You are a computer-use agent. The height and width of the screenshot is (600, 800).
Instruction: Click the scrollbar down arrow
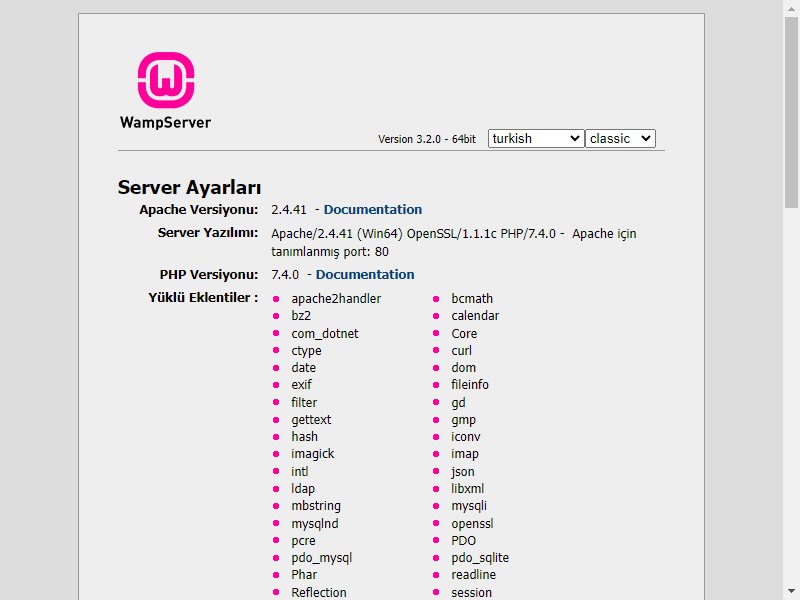tap(791, 592)
